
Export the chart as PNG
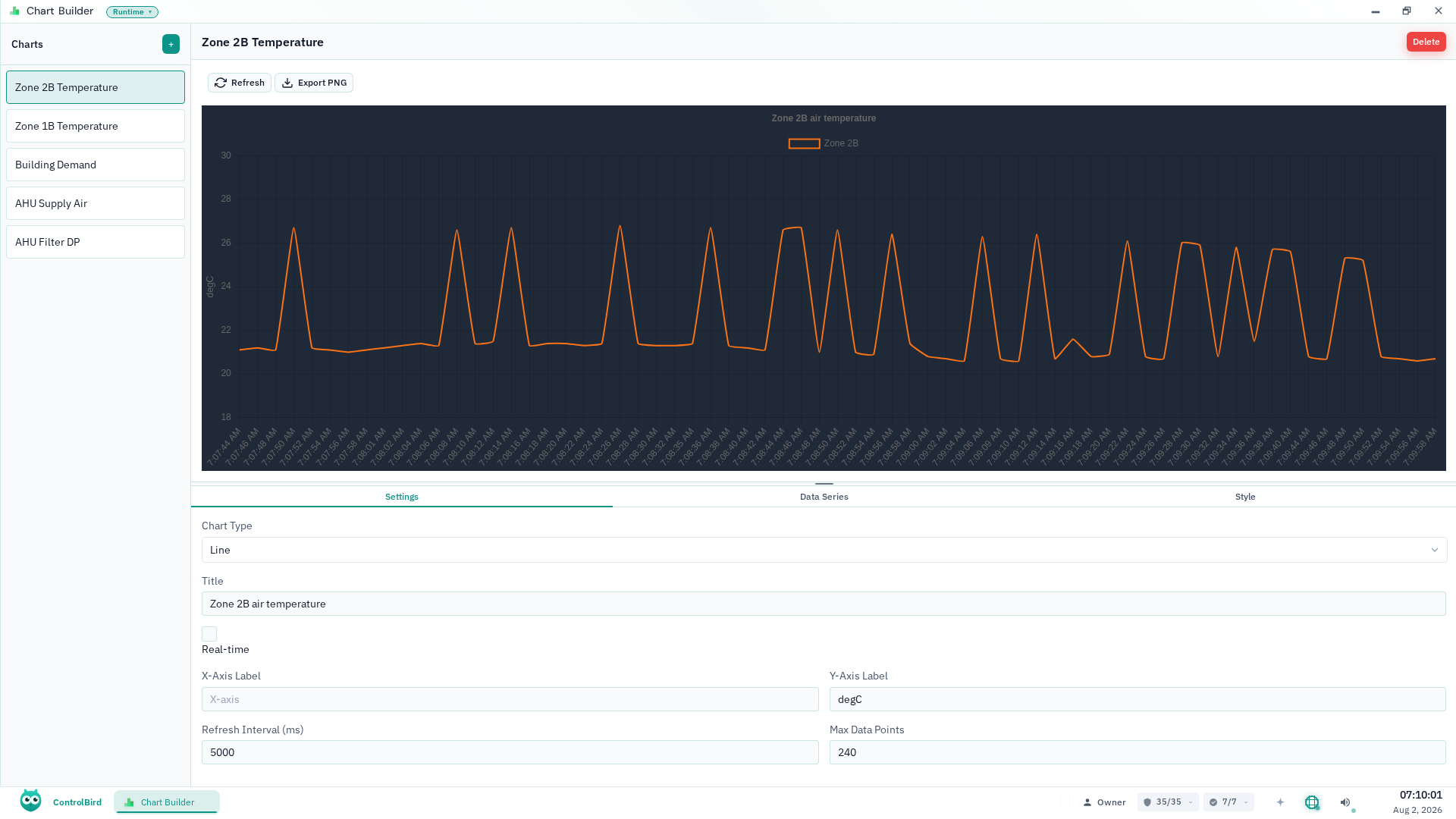(314, 83)
